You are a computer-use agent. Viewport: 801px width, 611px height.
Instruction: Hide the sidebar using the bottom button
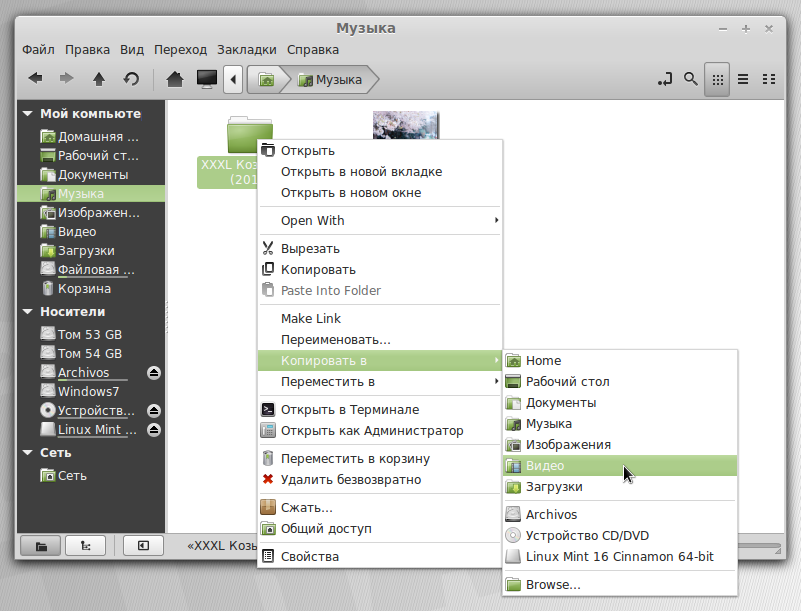click(x=143, y=546)
